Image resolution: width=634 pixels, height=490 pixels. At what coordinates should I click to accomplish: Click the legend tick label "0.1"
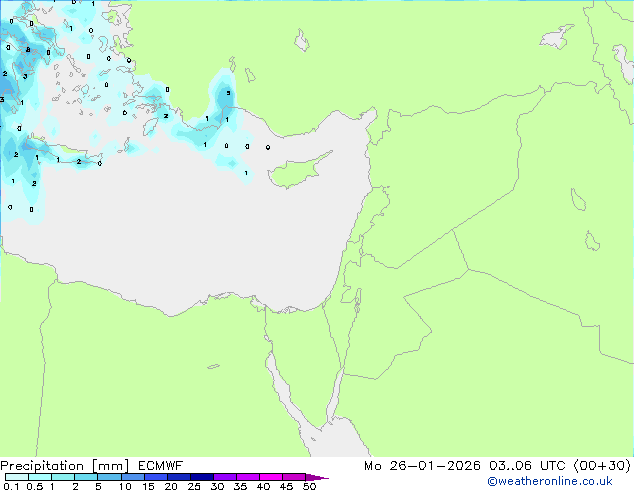tap(11, 486)
